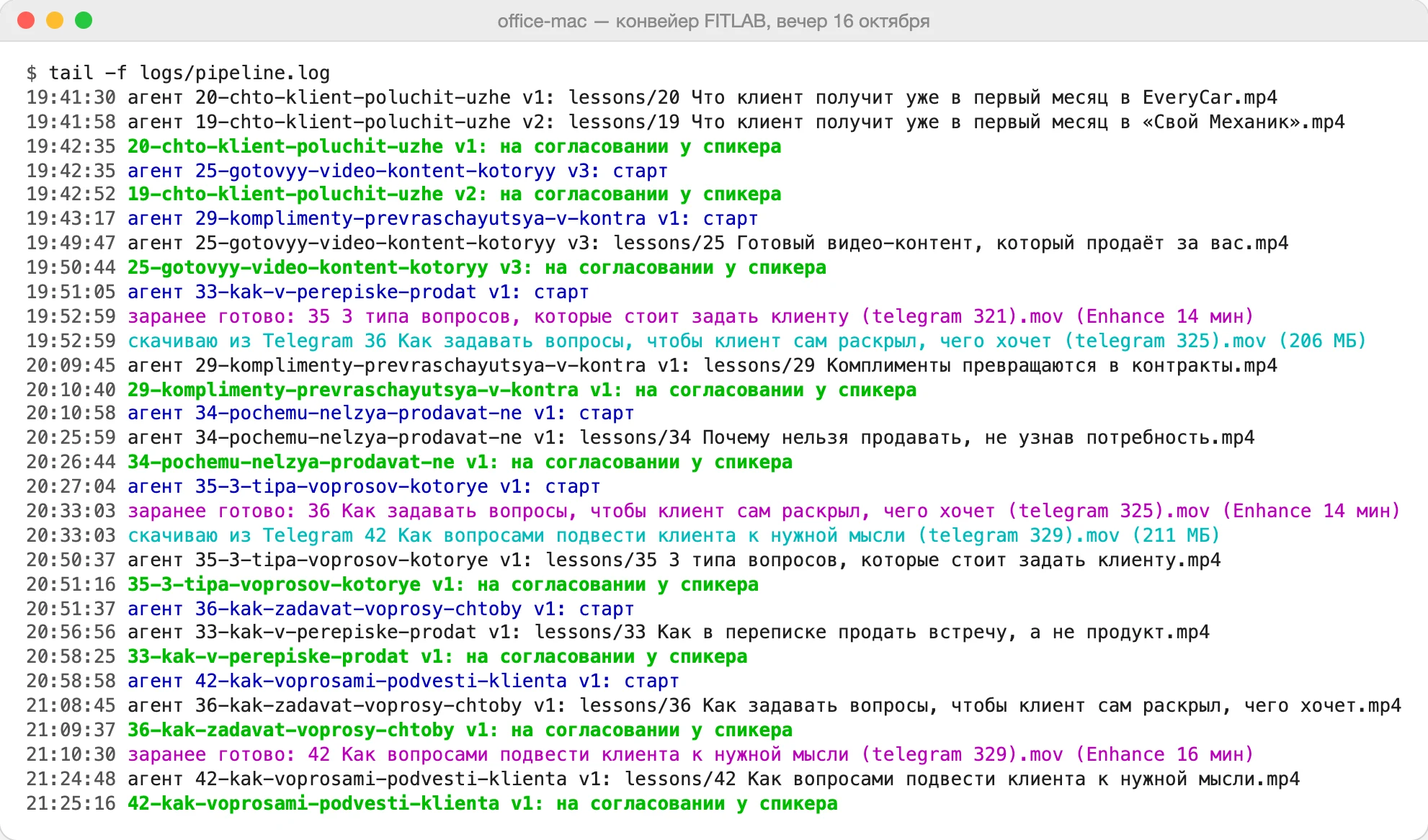Click cyan line скачиваю из Telegram 36 (206 МБ)
The width and height of the screenshot is (1428, 840).
click(697, 341)
